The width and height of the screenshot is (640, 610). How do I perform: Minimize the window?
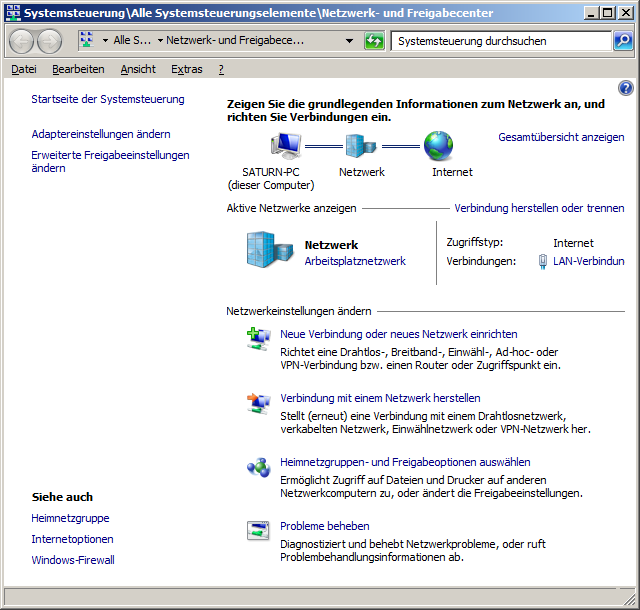click(591, 13)
